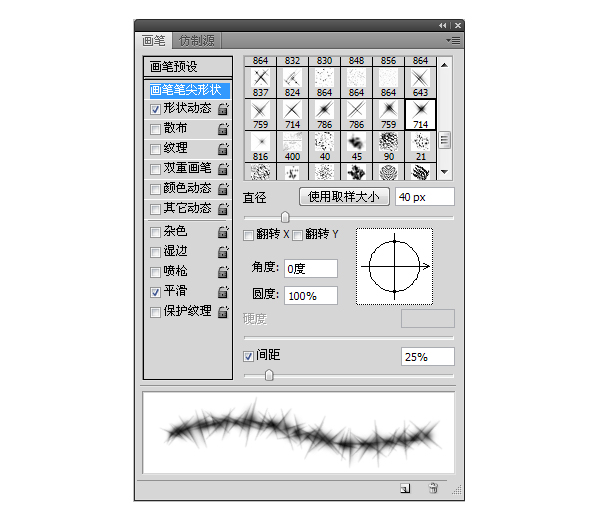Toggle lock icon for 杂色
Image resolution: width=600 pixels, height=520 pixels.
(x=223, y=231)
